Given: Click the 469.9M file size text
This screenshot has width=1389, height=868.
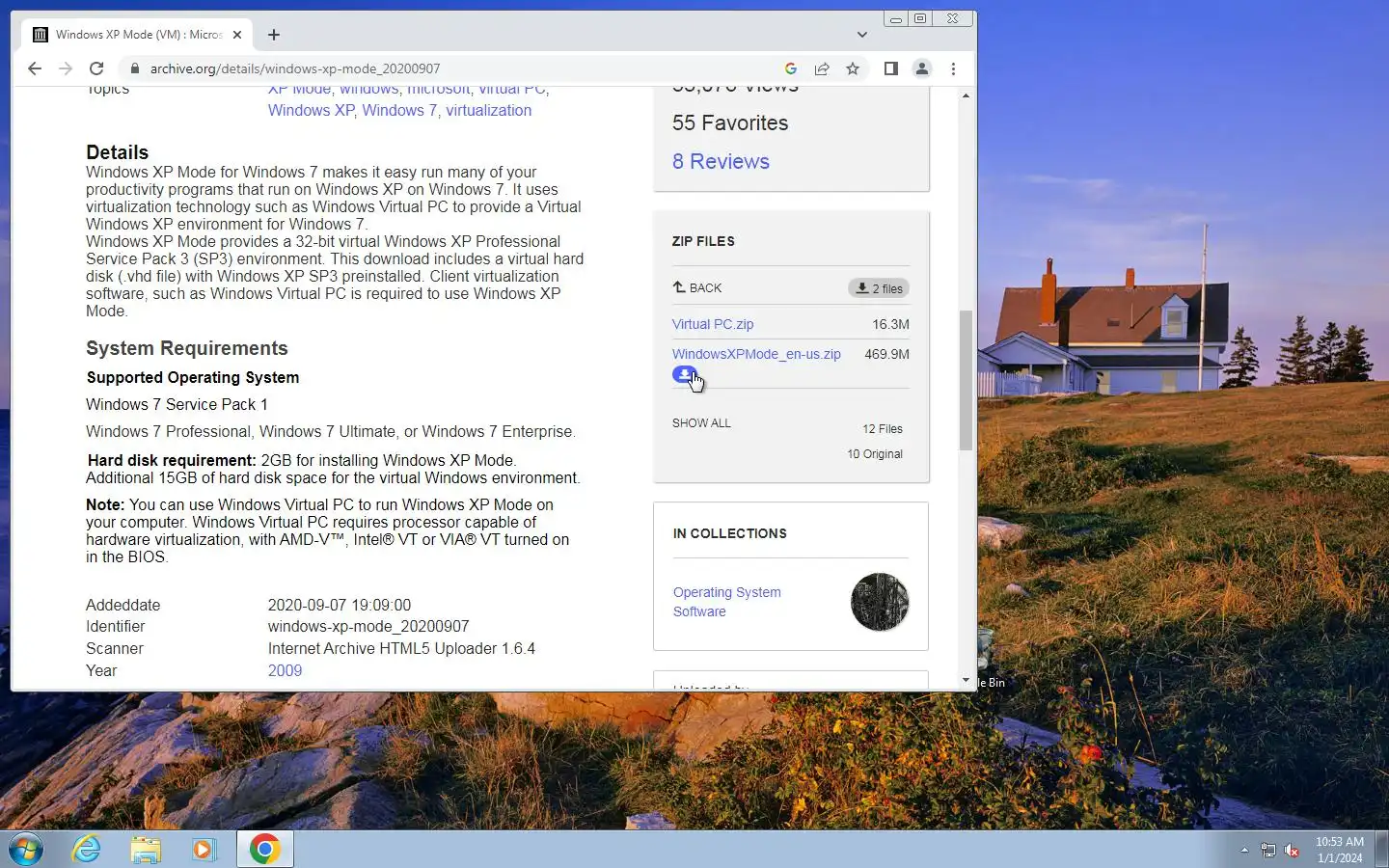Looking at the screenshot, I should (x=887, y=354).
